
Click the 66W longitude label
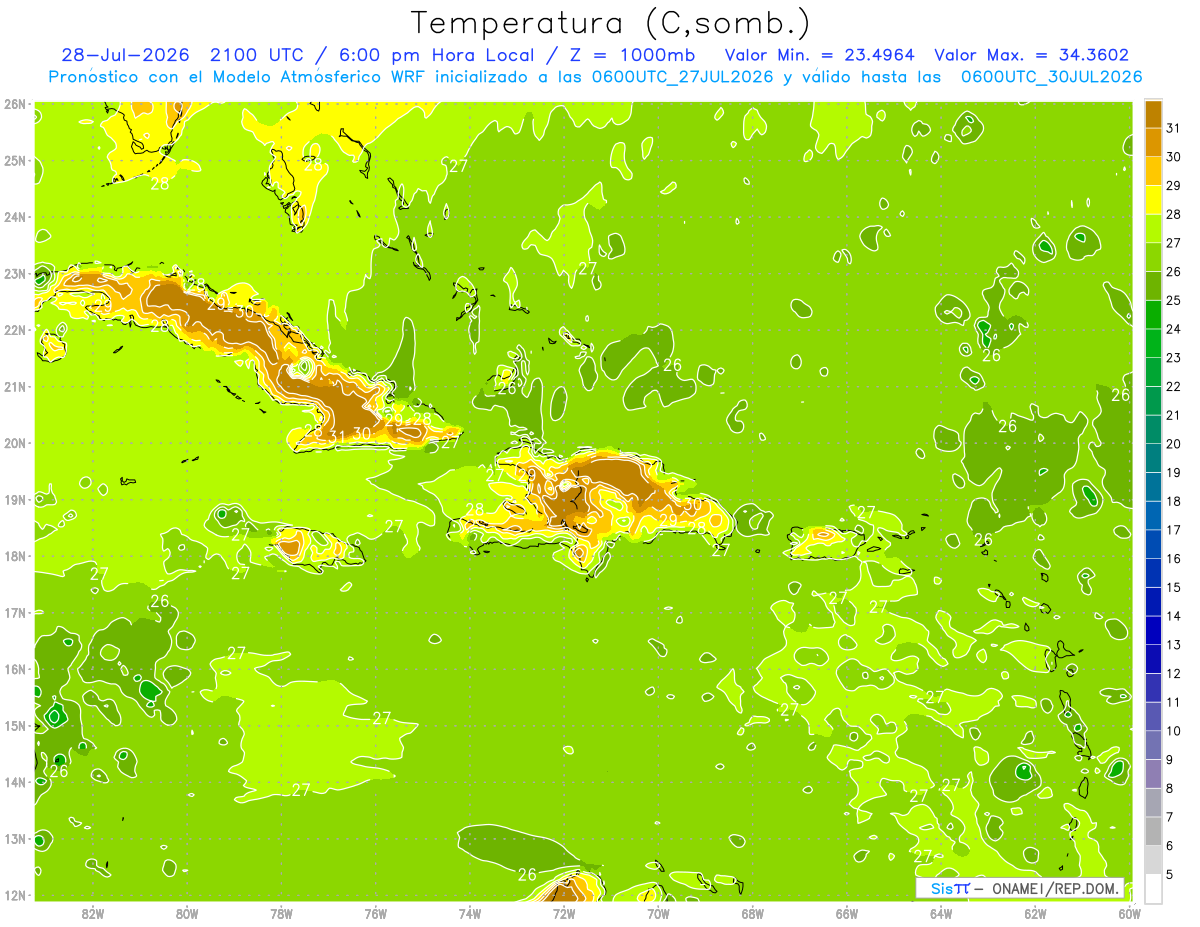click(x=847, y=913)
